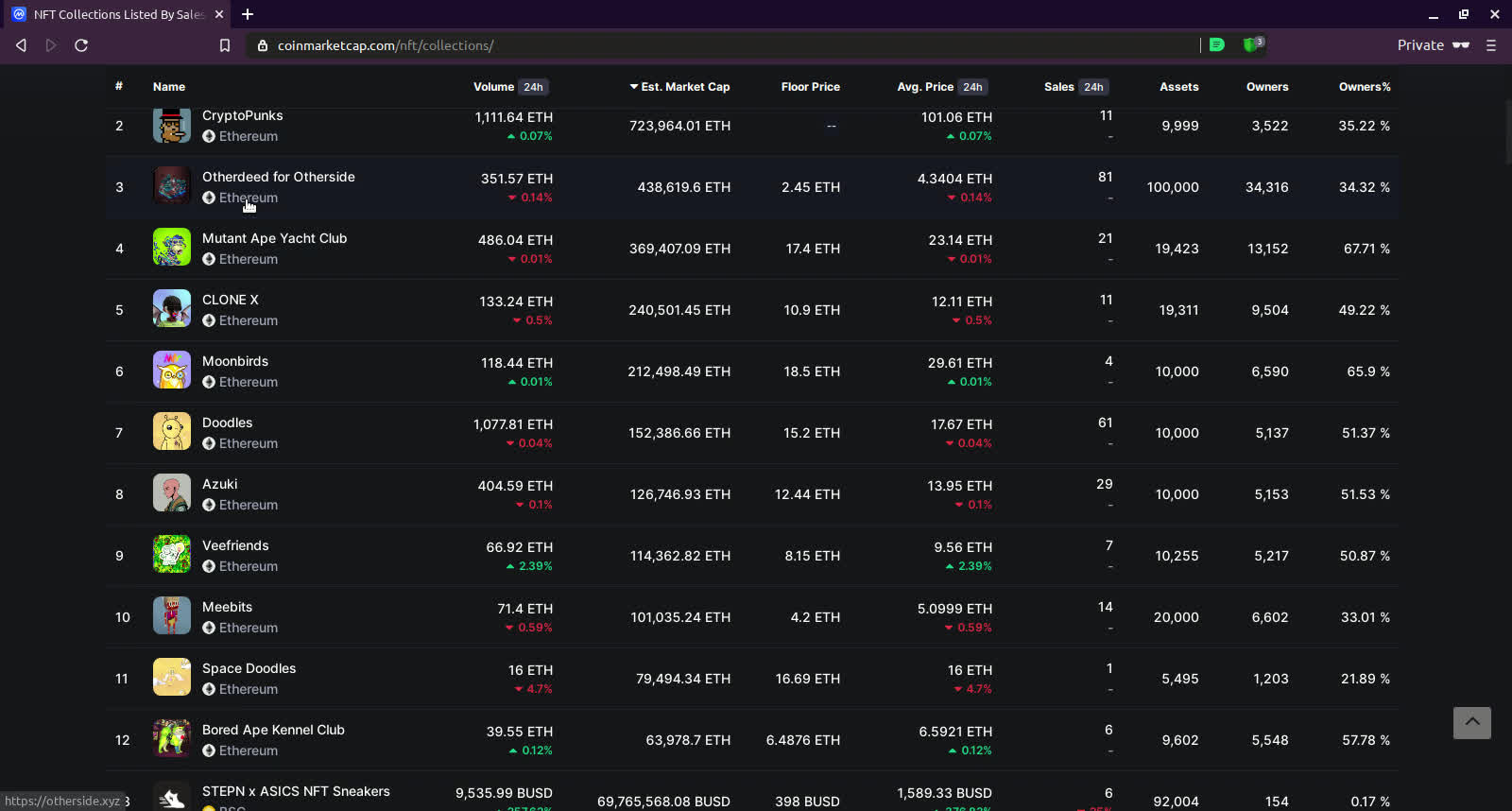Click the Azuki avatar image

172,492
